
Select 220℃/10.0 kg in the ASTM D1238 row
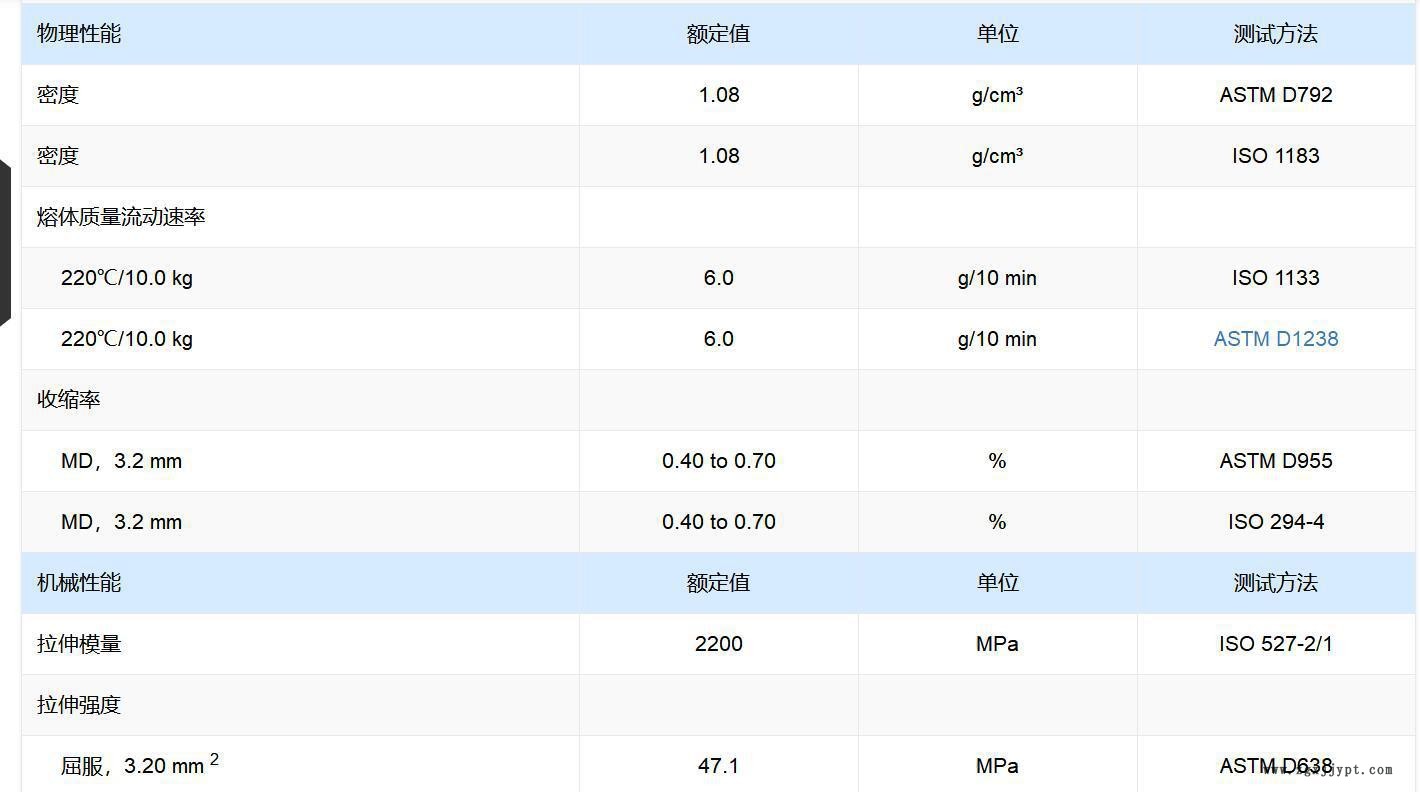(x=127, y=339)
